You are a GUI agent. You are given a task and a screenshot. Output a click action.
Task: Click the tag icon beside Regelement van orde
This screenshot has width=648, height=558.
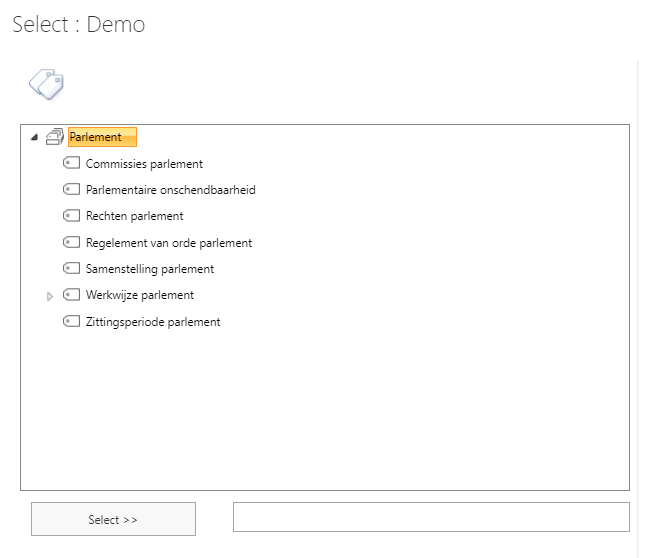[x=71, y=242]
